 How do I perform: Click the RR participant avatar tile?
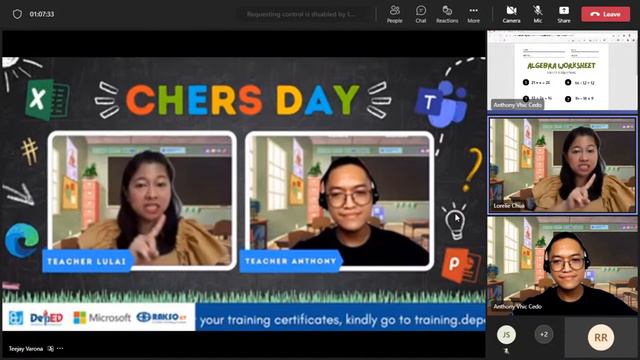click(x=601, y=338)
